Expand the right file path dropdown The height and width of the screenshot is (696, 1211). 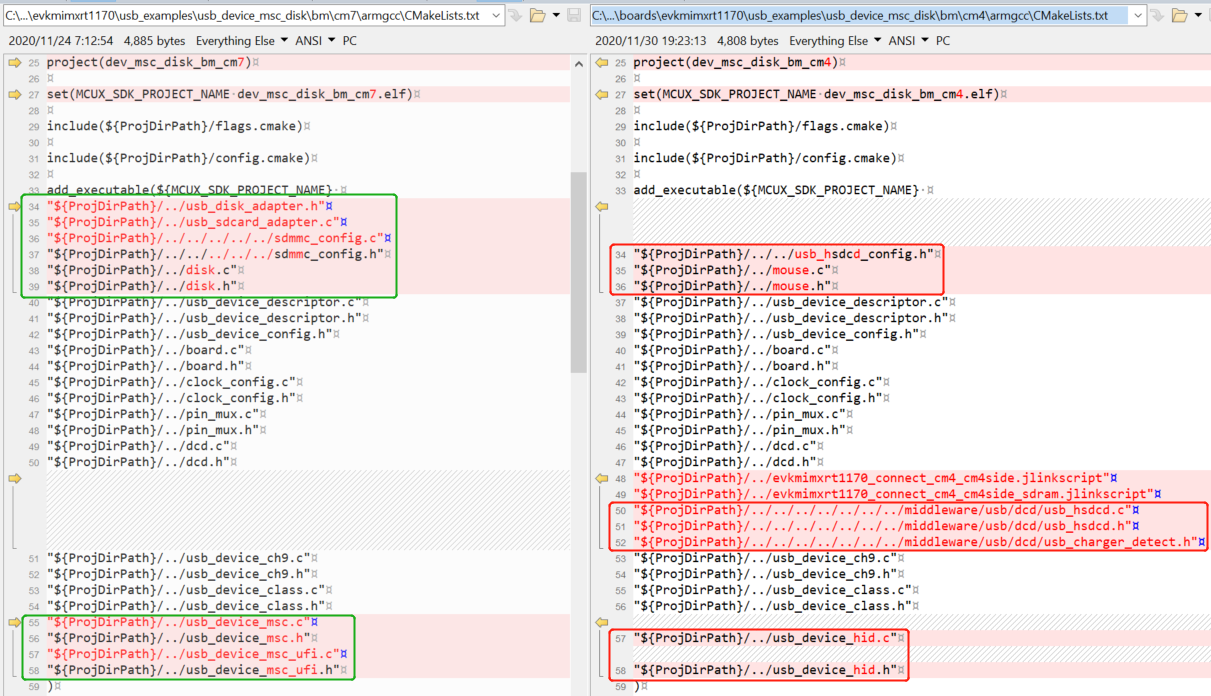tap(1137, 15)
